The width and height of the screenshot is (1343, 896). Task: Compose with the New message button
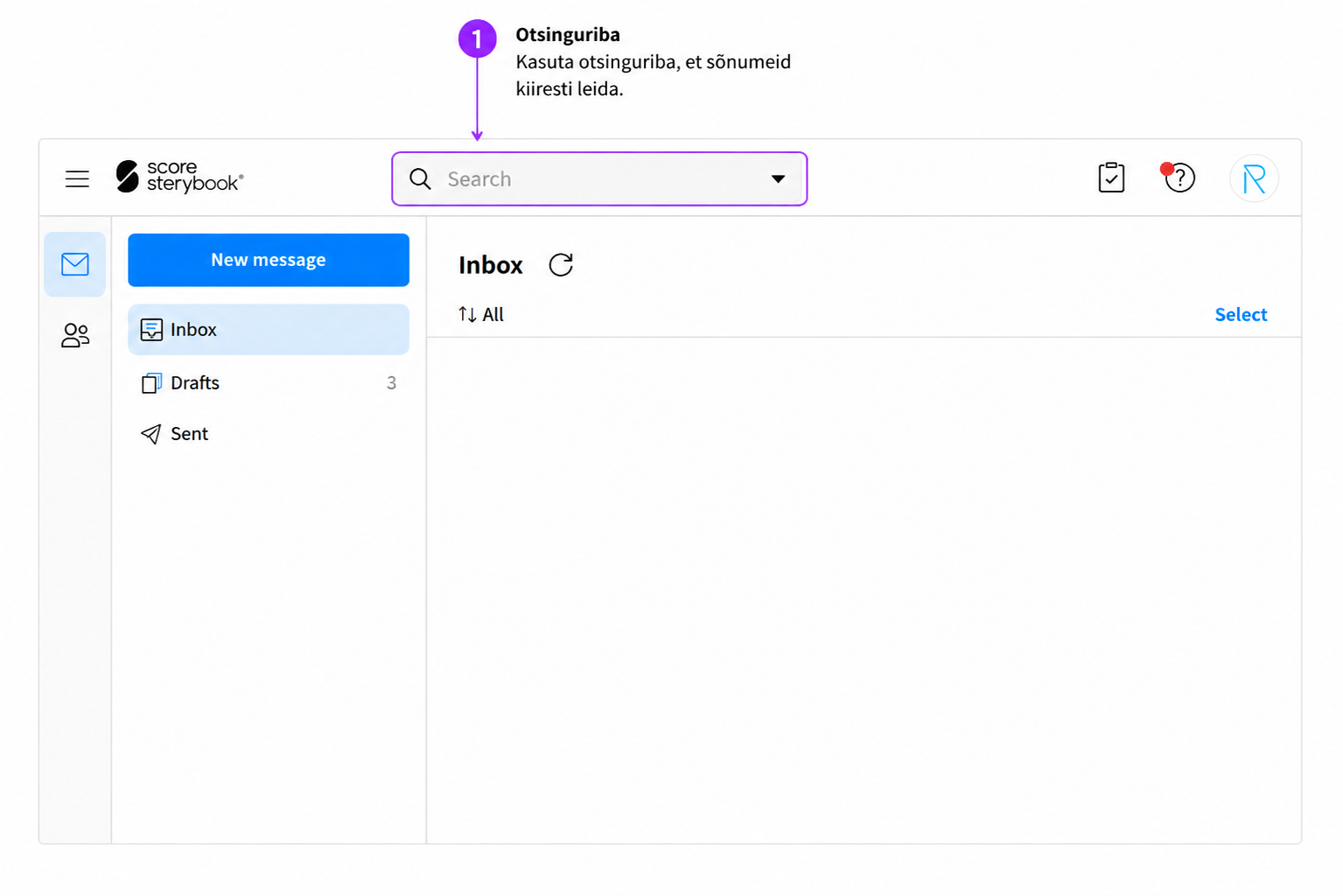(269, 260)
